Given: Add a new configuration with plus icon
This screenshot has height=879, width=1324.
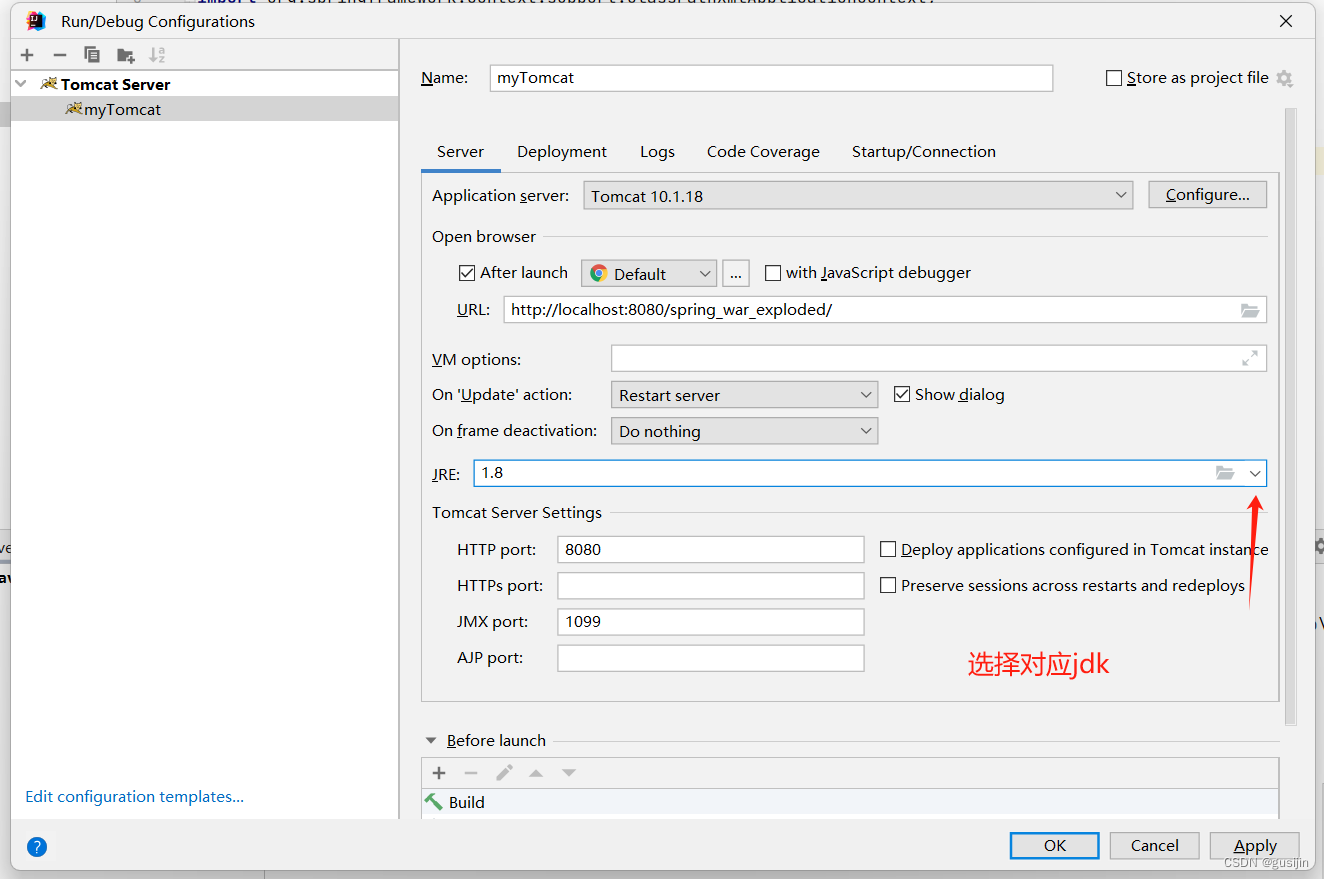Looking at the screenshot, I should [x=27, y=55].
